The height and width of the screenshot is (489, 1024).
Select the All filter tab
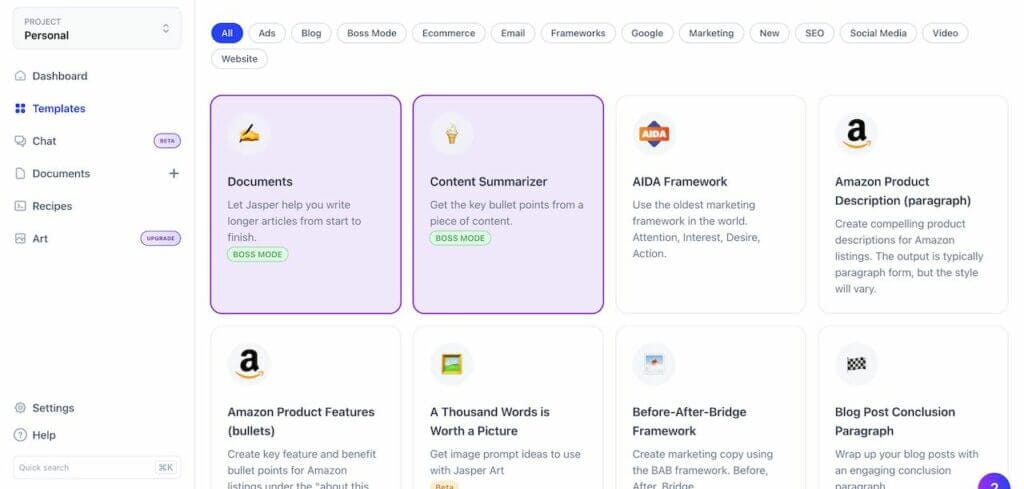coord(227,33)
